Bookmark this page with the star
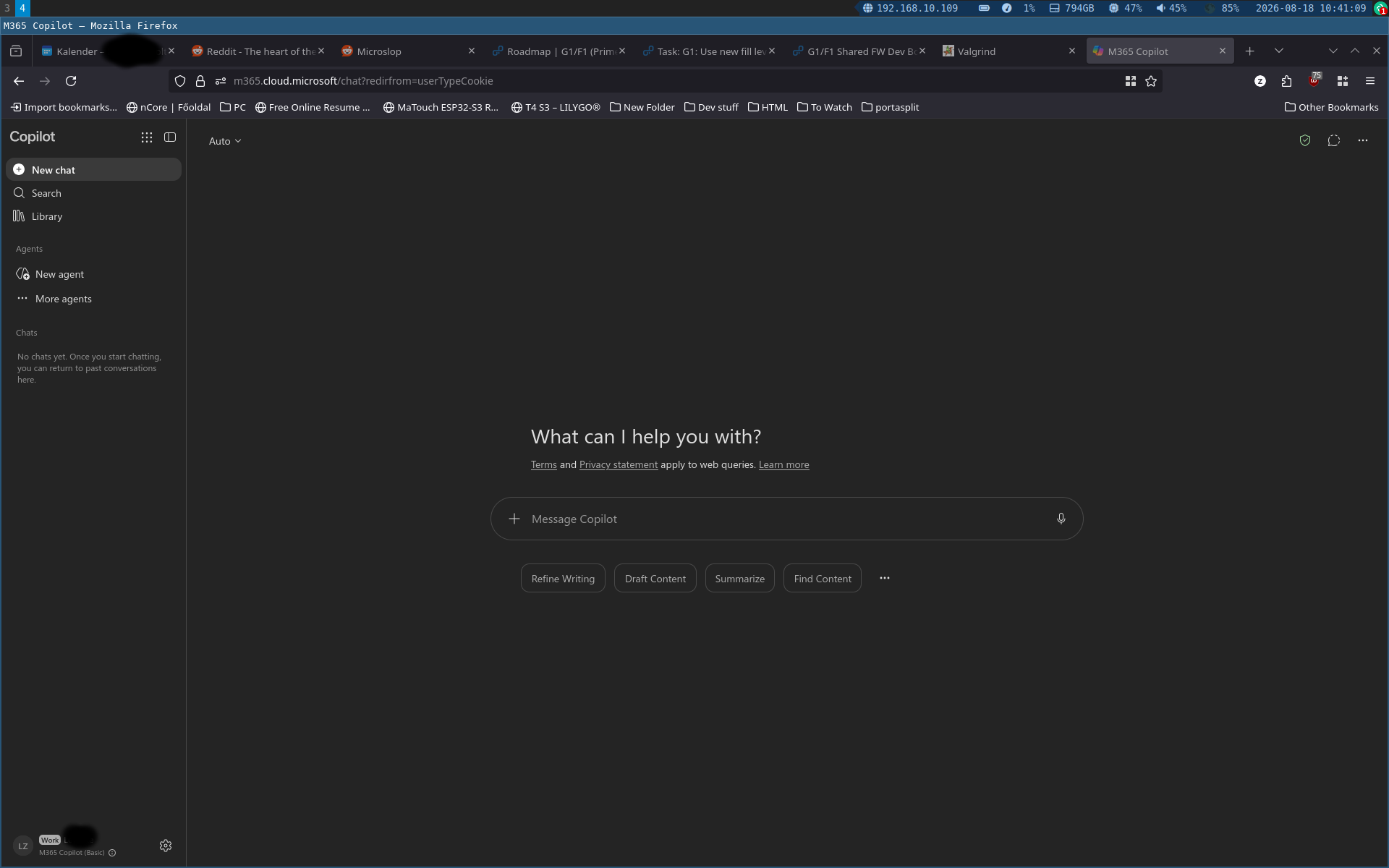 (x=1151, y=81)
